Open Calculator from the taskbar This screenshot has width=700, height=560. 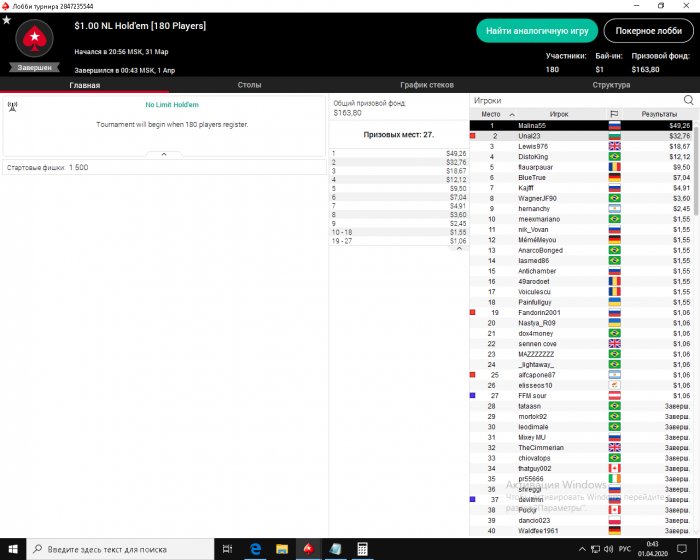click(362, 549)
